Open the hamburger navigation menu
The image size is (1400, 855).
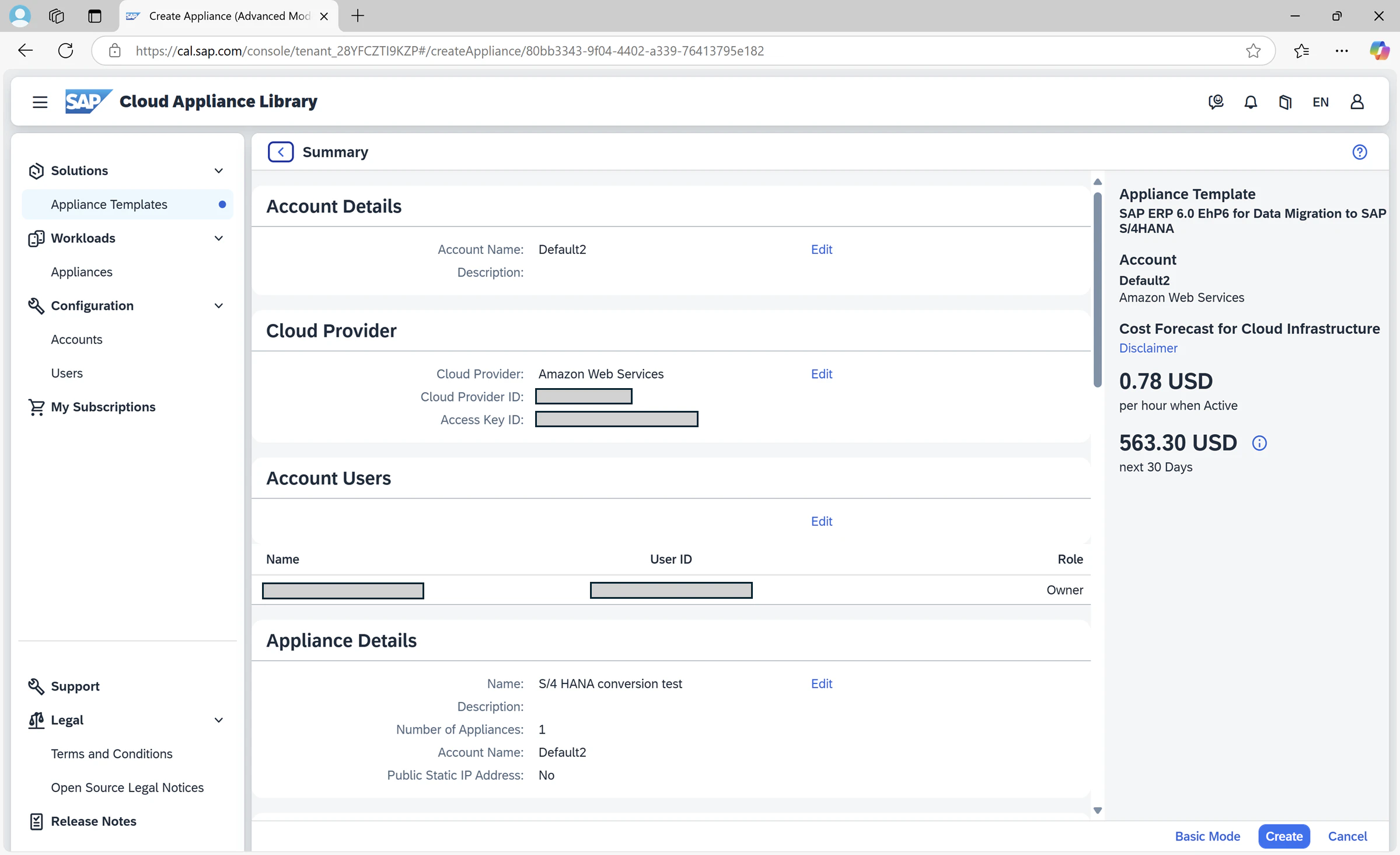click(40, 102)
